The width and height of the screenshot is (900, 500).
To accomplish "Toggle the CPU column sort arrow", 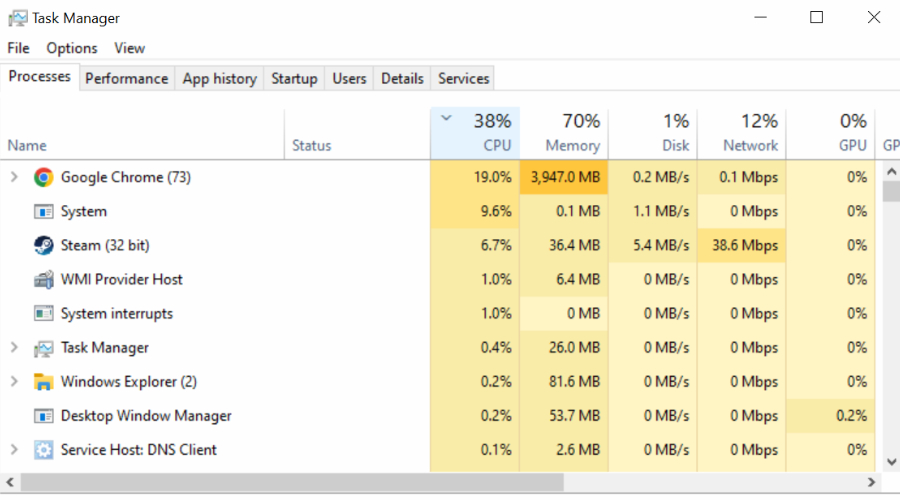I will pyautogui.click(x=446, y=119).
